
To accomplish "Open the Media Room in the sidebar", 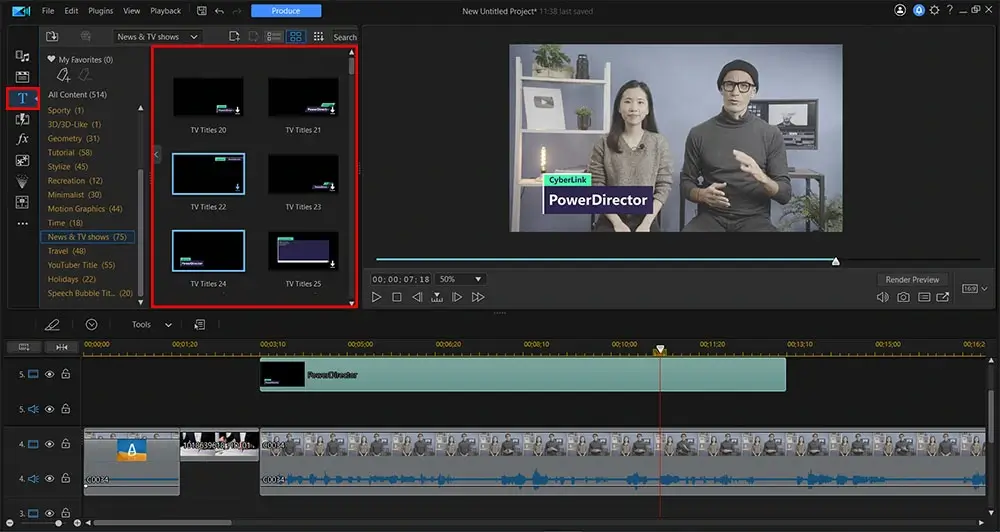I will coord(22,56).
